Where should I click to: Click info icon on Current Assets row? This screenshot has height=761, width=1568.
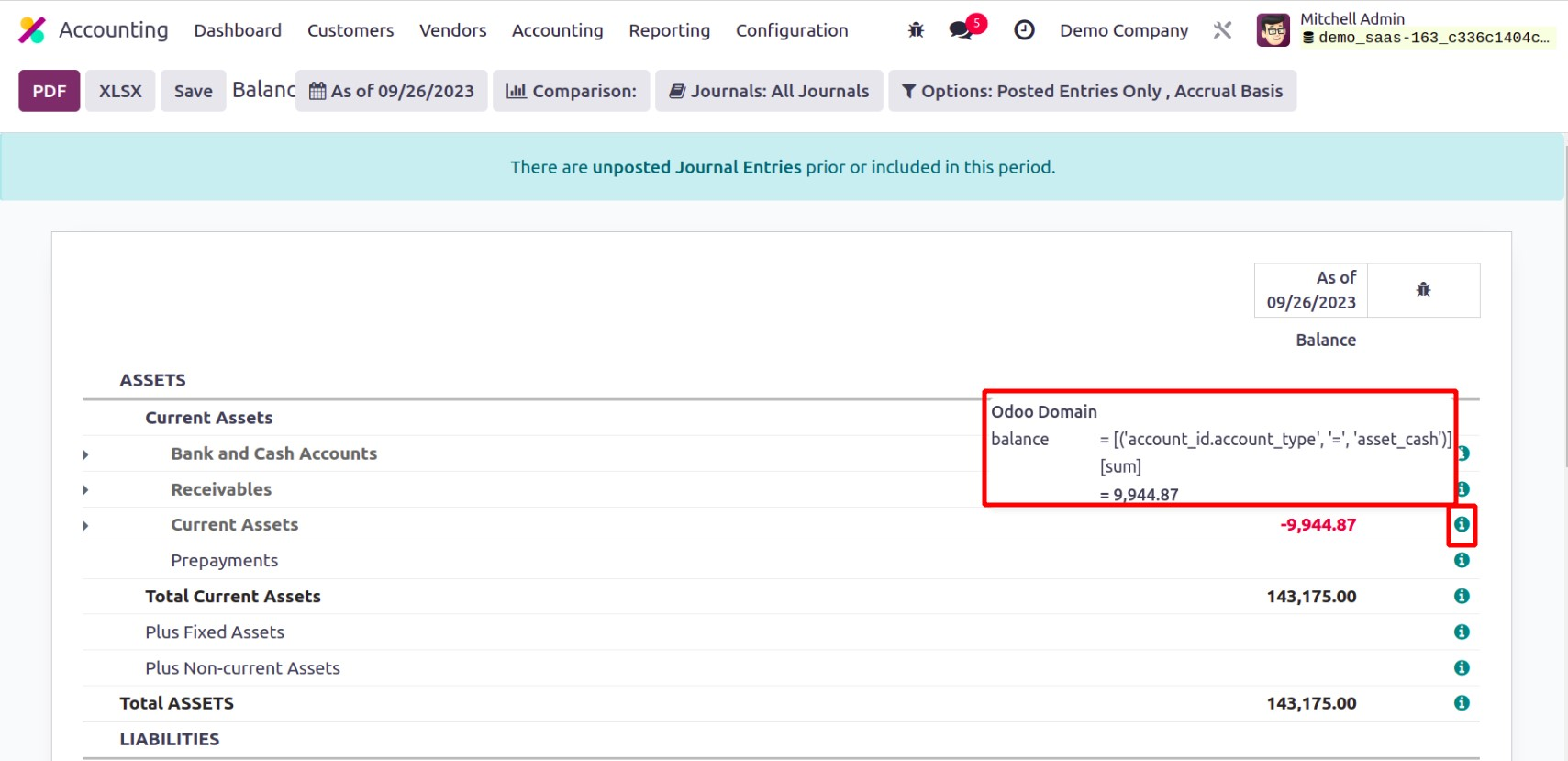point(1462,525)
